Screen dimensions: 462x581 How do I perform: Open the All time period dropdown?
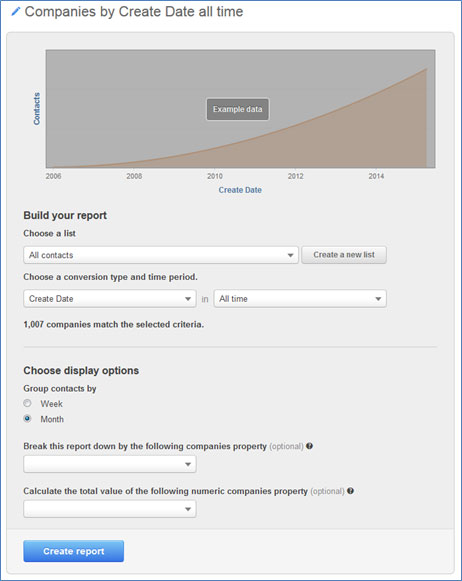(300, 299)
